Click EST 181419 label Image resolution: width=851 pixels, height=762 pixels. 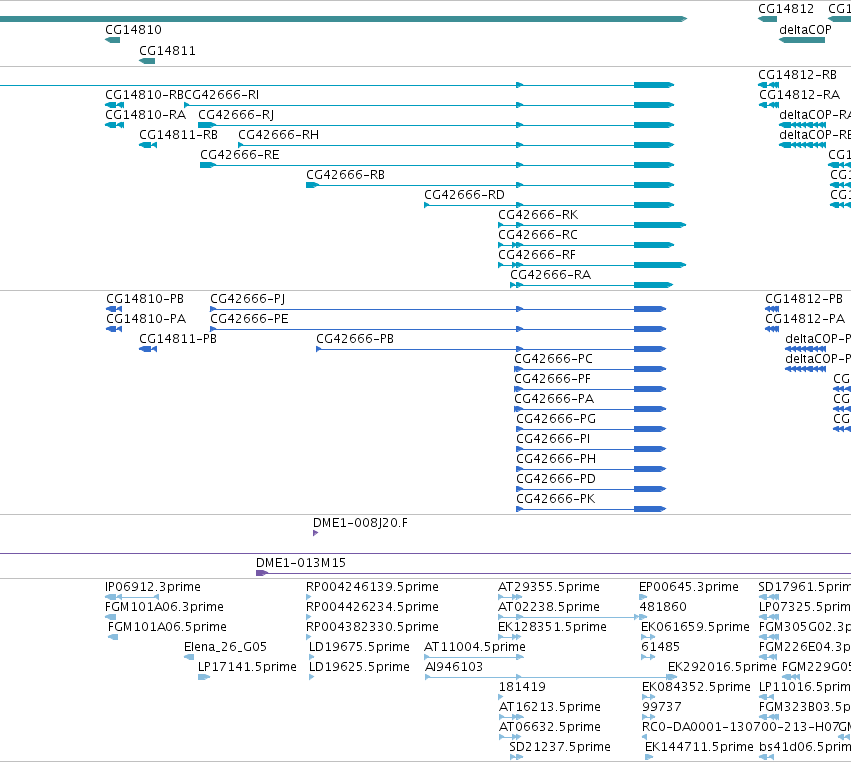coord(522,687)
